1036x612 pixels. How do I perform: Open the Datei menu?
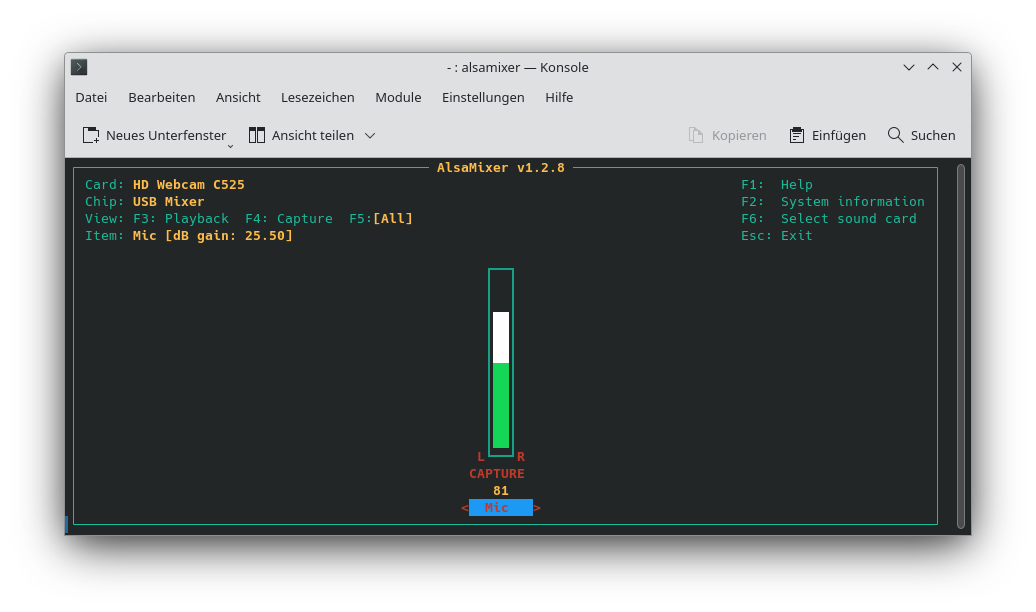coord(90,97)
